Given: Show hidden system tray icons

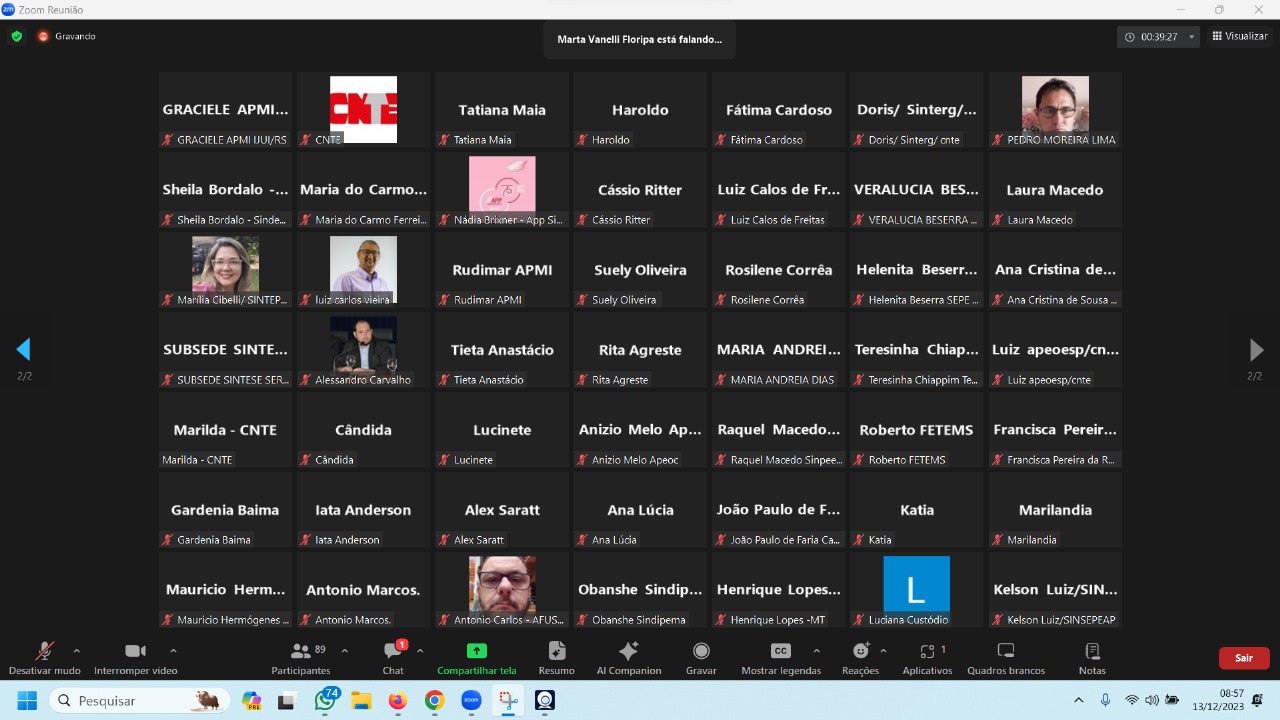Looking at the screenshot, I should [1078, 700].
